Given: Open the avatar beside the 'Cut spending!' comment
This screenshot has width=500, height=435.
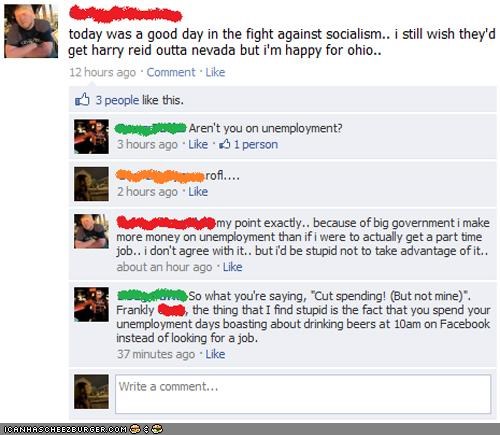Looking at the screenshot, I should 91,304.
